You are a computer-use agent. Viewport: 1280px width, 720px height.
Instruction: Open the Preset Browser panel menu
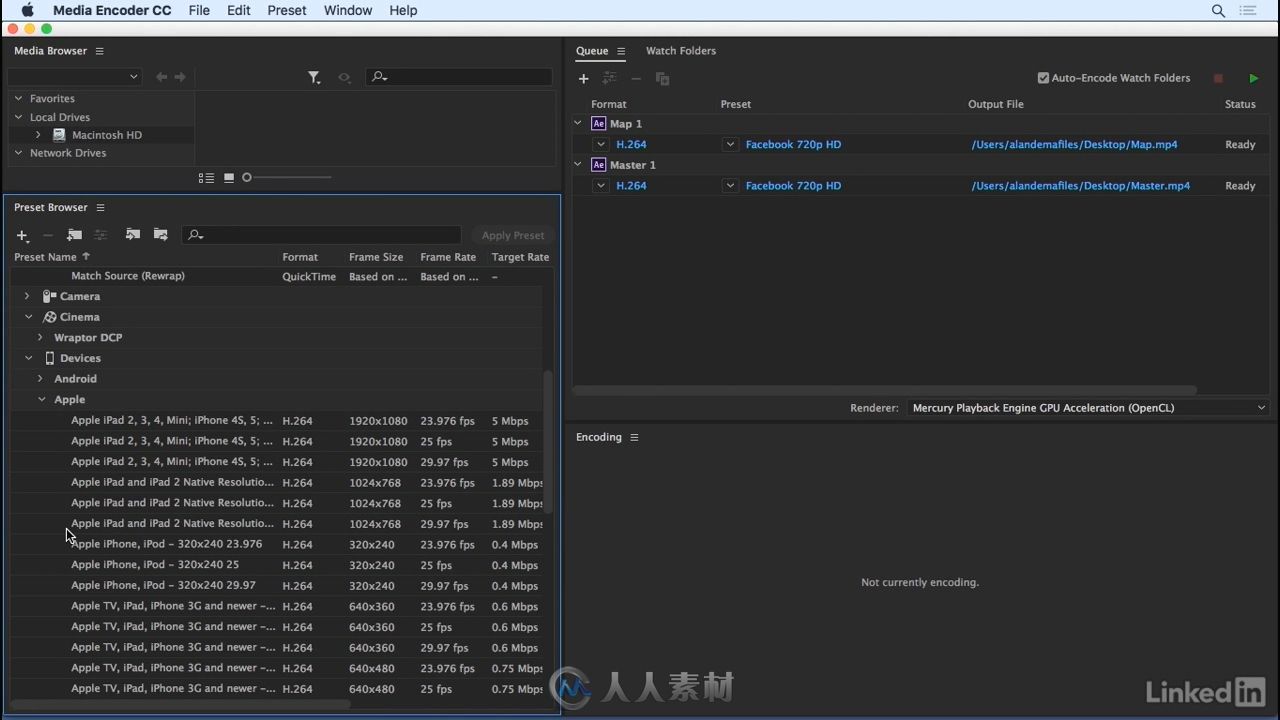click(x=100, y=208)
